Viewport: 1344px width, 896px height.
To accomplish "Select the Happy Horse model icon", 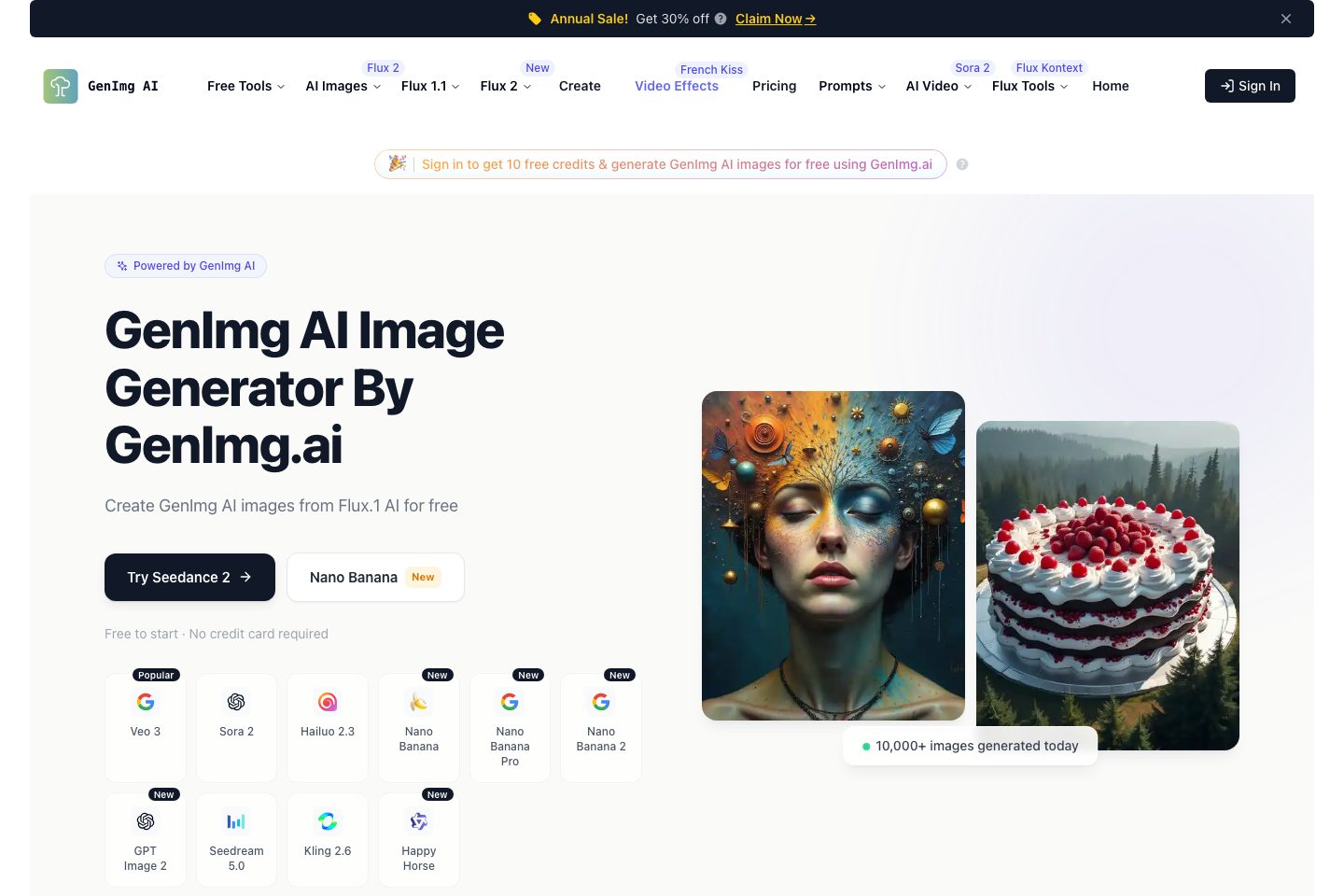I will (x=419, y=821).
